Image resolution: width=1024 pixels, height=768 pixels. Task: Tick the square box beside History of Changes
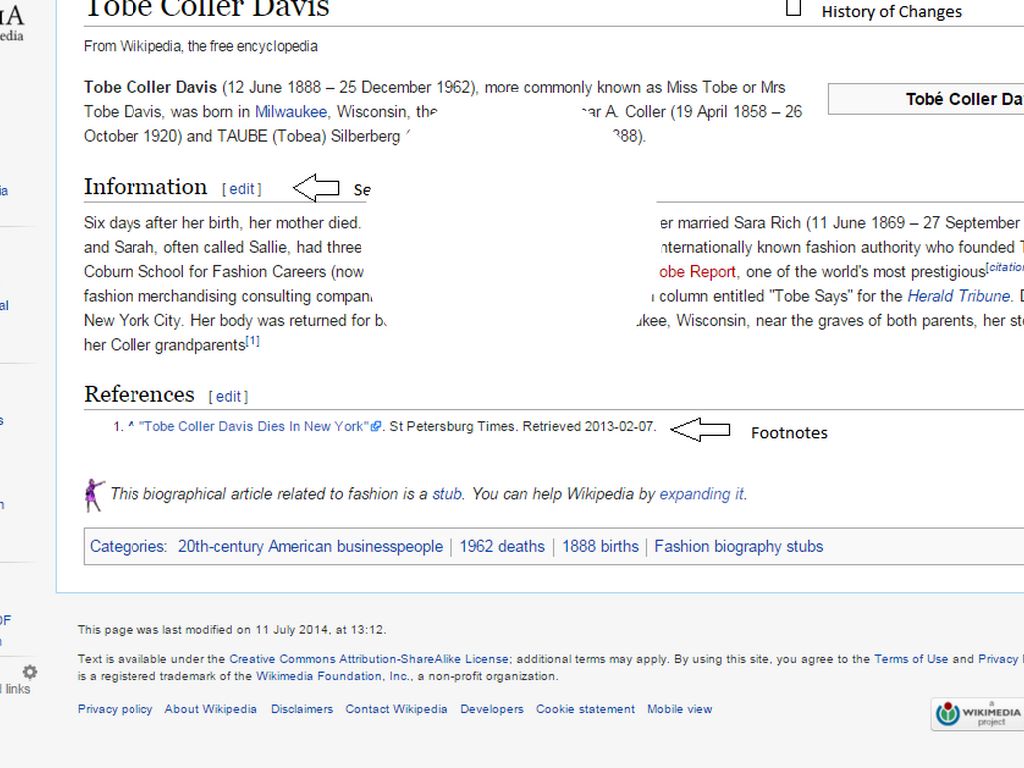(x=794, y=9)
